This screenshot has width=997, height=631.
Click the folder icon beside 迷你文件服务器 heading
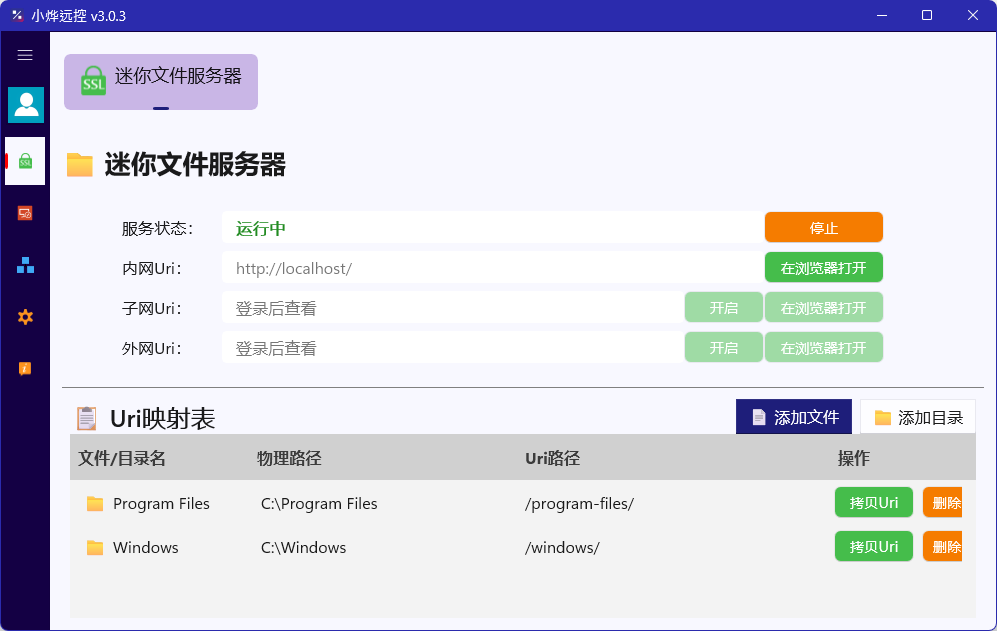80,165
